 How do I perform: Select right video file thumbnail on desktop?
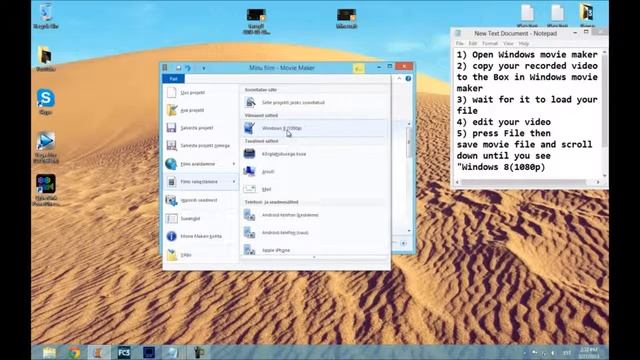click(347, 19)
